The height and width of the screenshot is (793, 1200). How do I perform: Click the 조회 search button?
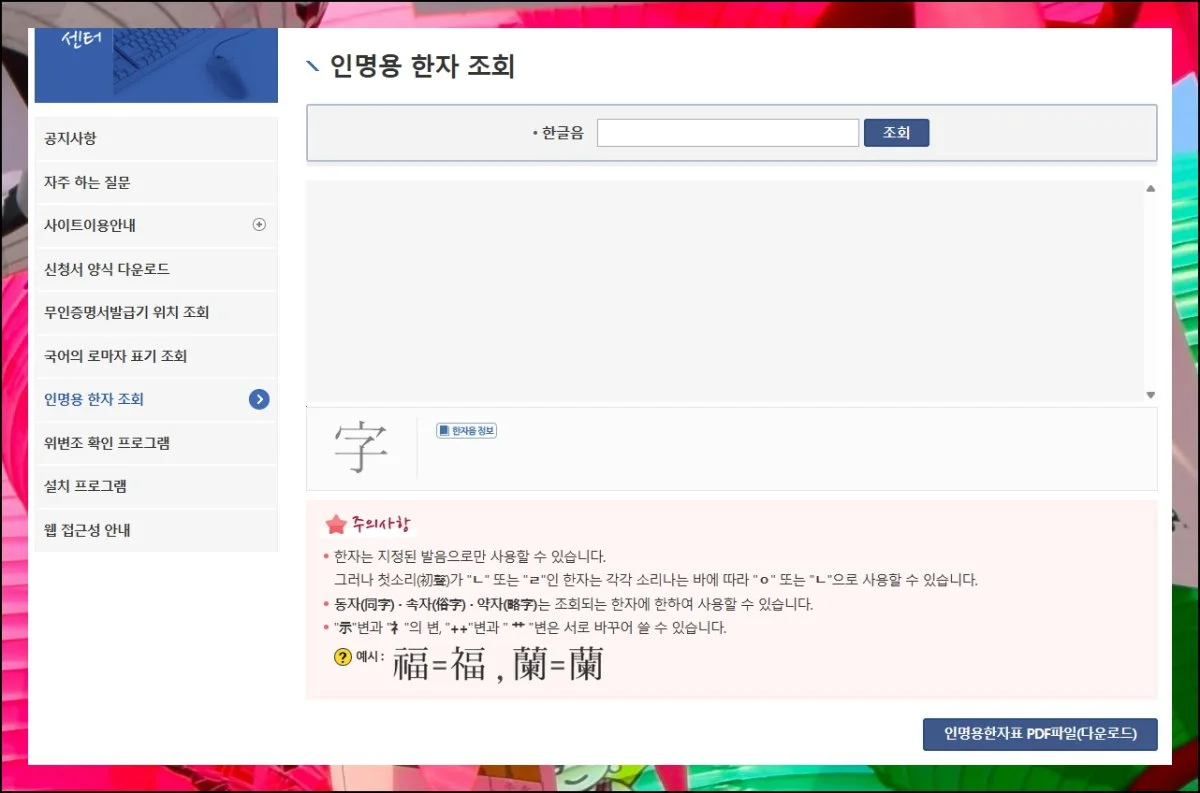pos(896,133)
